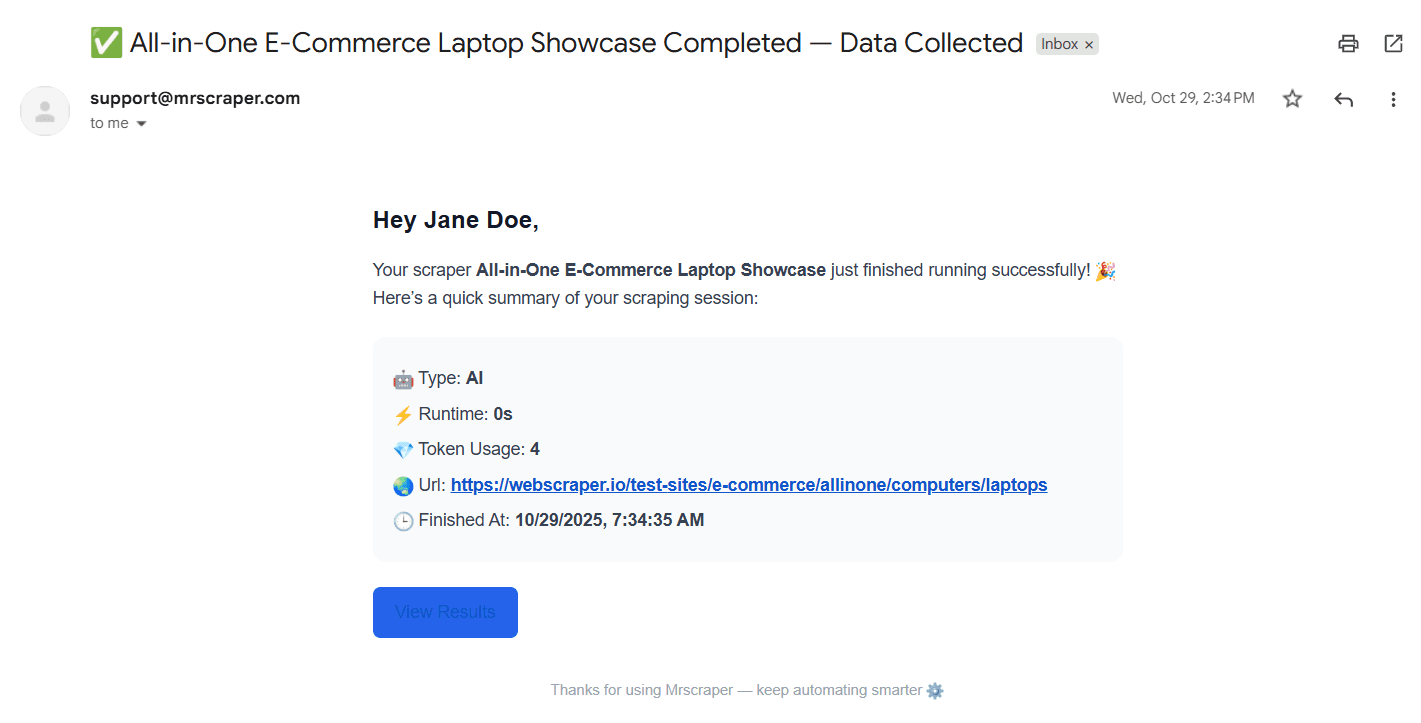Reply to the Mrscraper email
1421x723 pixels.
tap(1343, 99)
